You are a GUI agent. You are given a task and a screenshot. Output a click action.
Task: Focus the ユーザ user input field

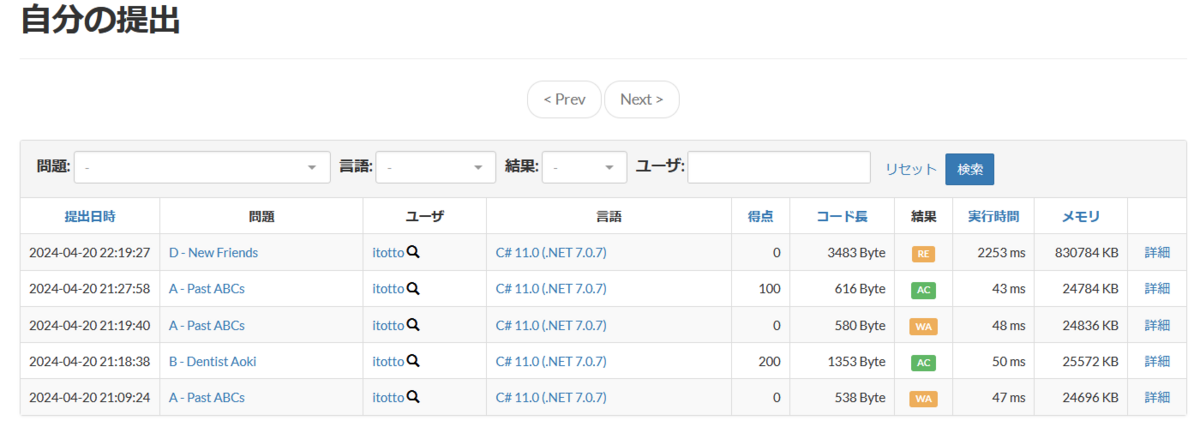(779, 167)
